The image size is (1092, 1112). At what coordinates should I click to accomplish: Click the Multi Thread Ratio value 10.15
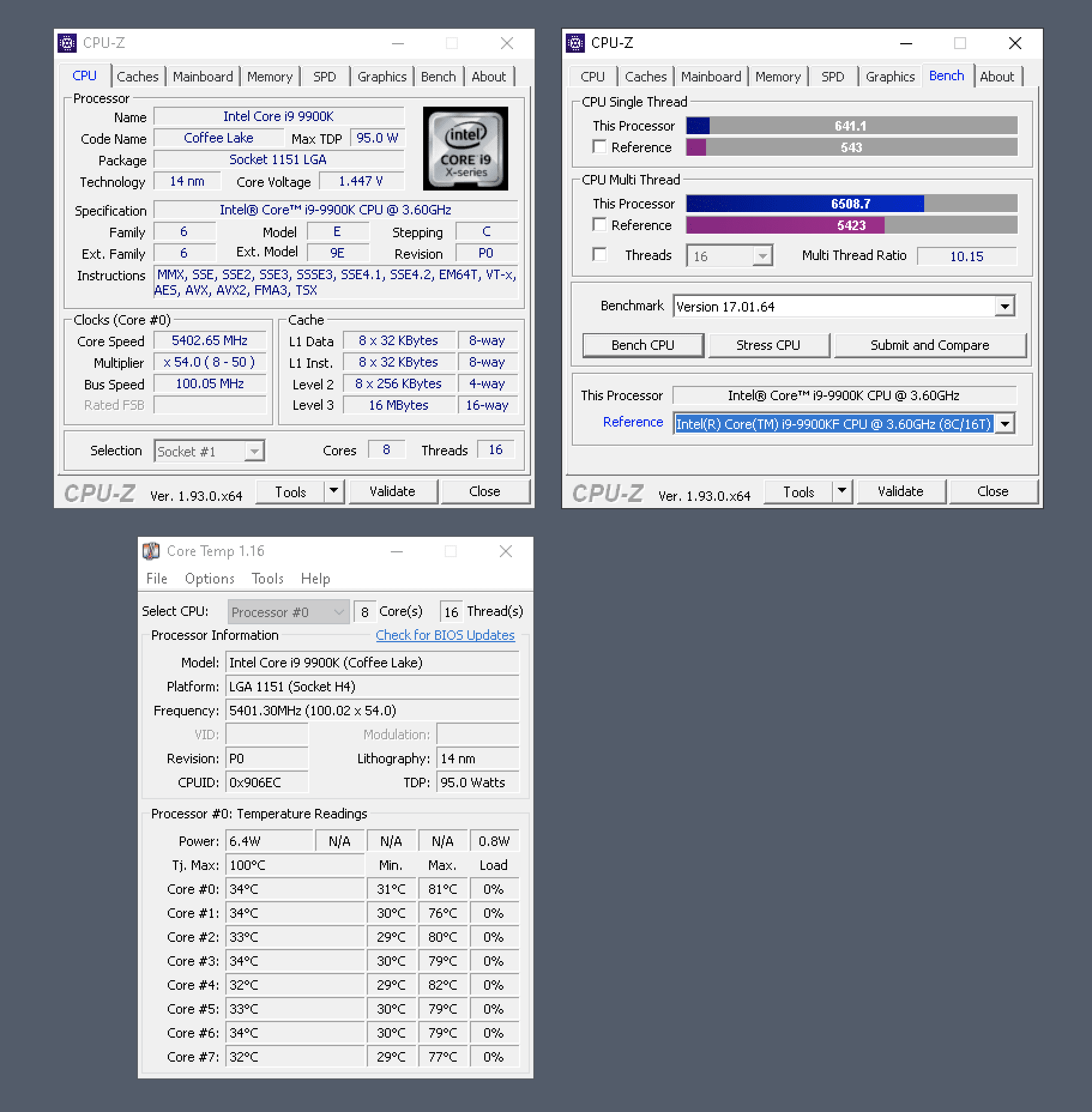[x=967, y=256]
